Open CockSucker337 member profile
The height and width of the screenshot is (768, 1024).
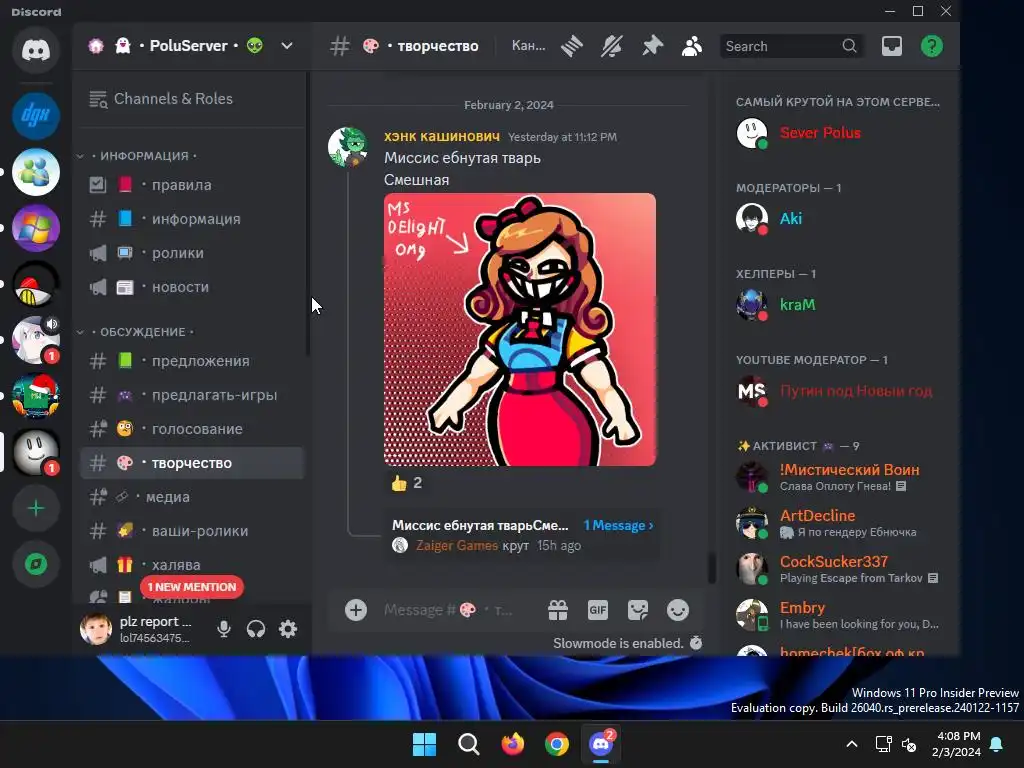[x=838, y=569]
